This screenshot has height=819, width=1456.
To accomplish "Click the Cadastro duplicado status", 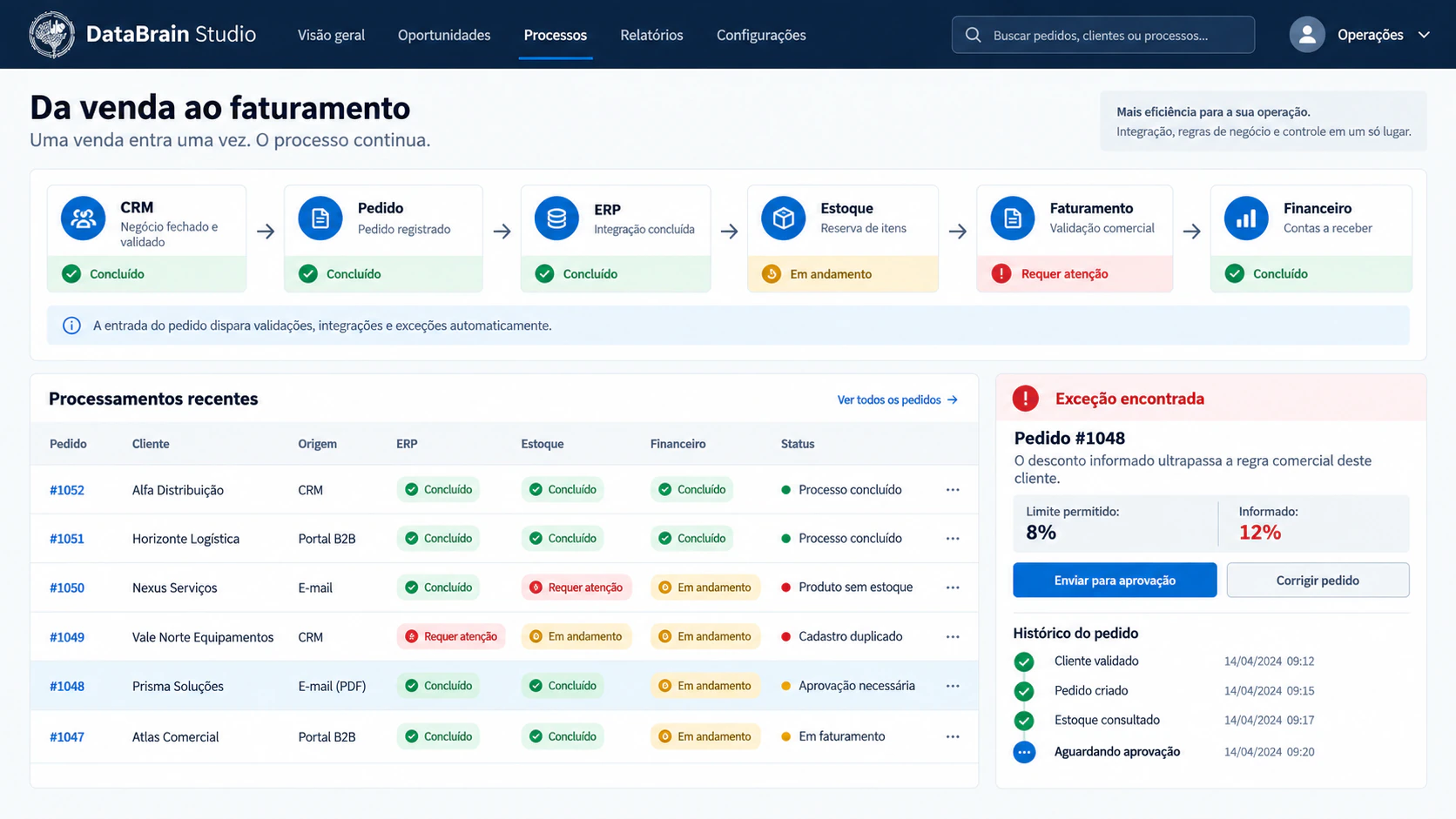I will click(x=850, y=636).
